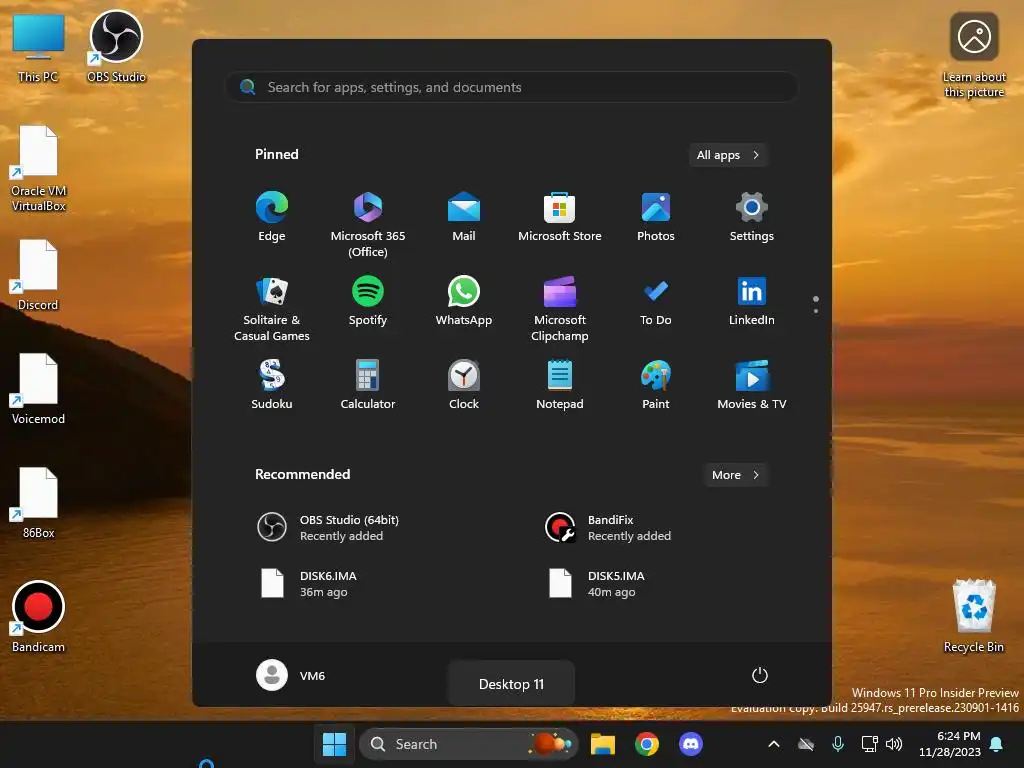
Task: Launch Movies & TV
Action: pos(752,385)
